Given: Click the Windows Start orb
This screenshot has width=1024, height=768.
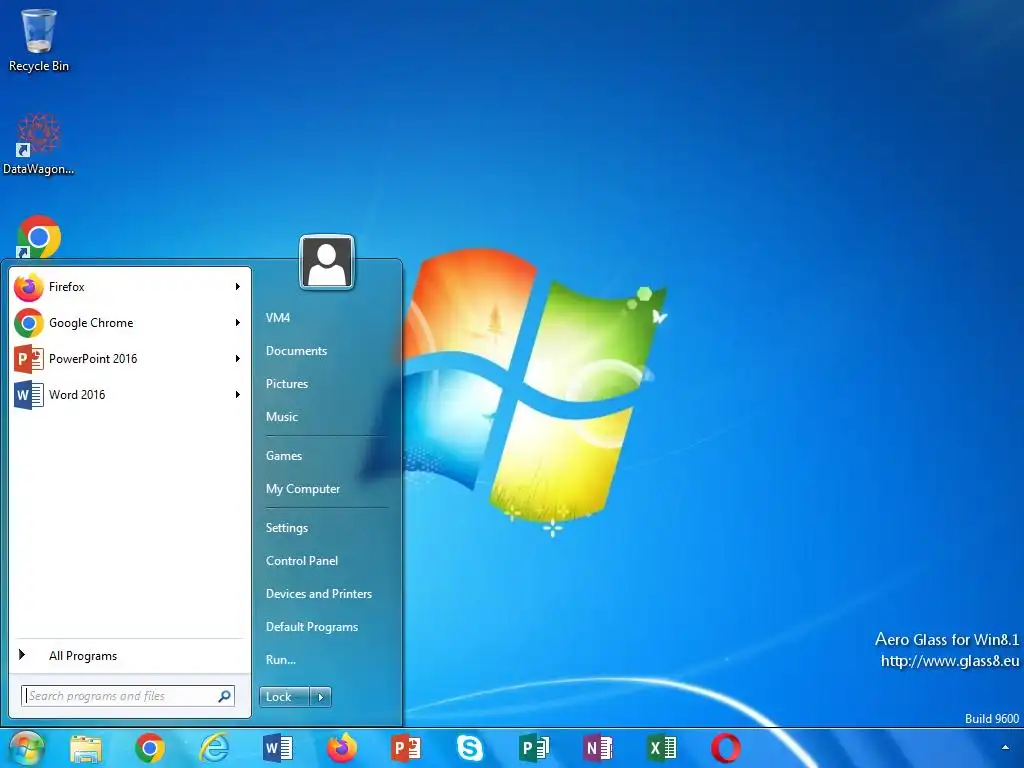Looking at the screenshot, I should click(x=25, y=748).
